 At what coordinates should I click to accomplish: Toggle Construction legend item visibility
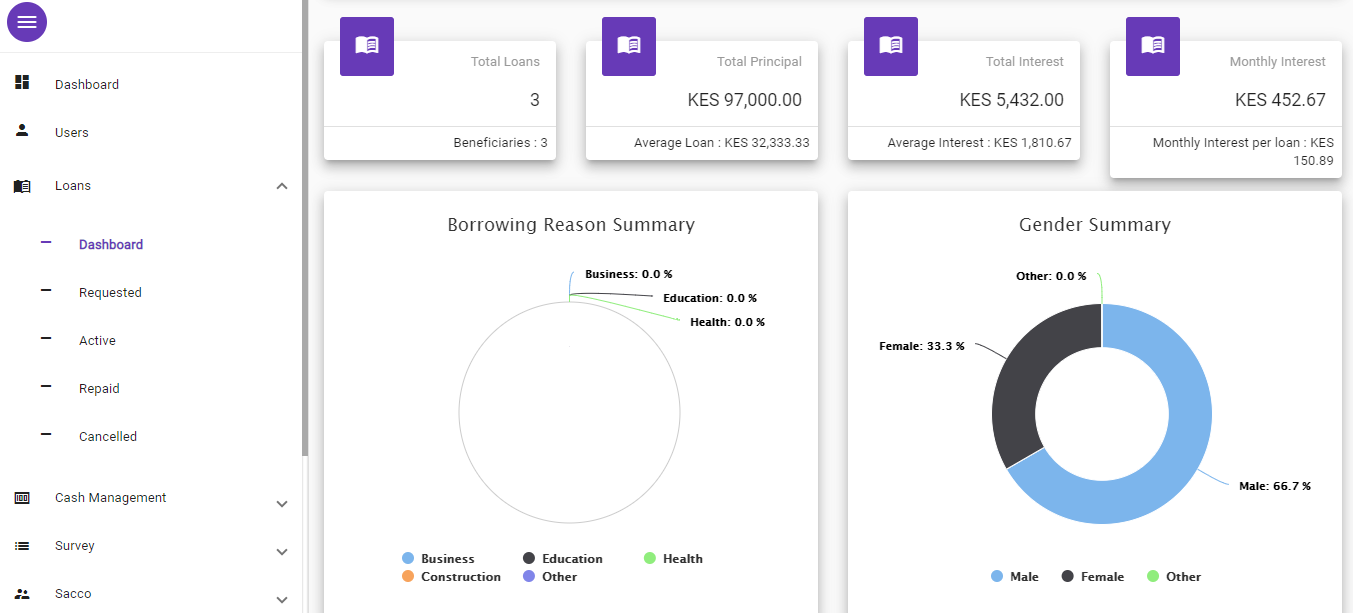(x=451, y=577)
